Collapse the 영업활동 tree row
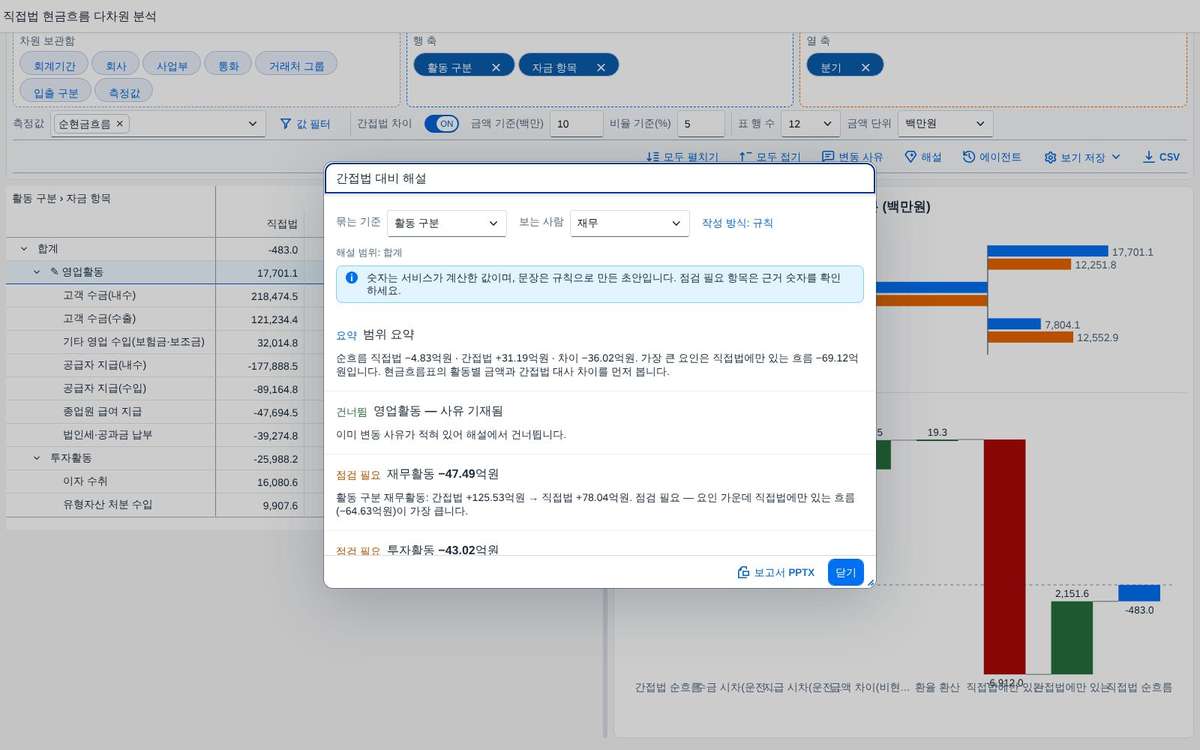 [38, 272]
